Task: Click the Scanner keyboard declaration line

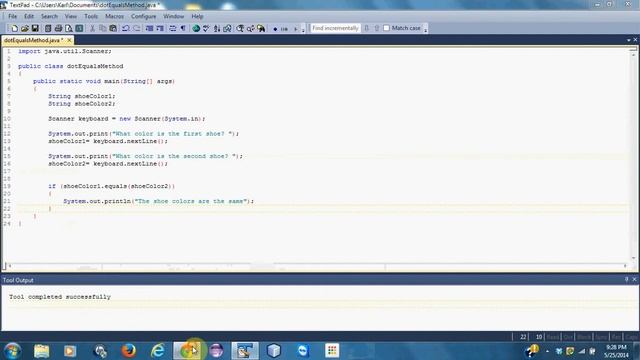Action: click(127, 119)
